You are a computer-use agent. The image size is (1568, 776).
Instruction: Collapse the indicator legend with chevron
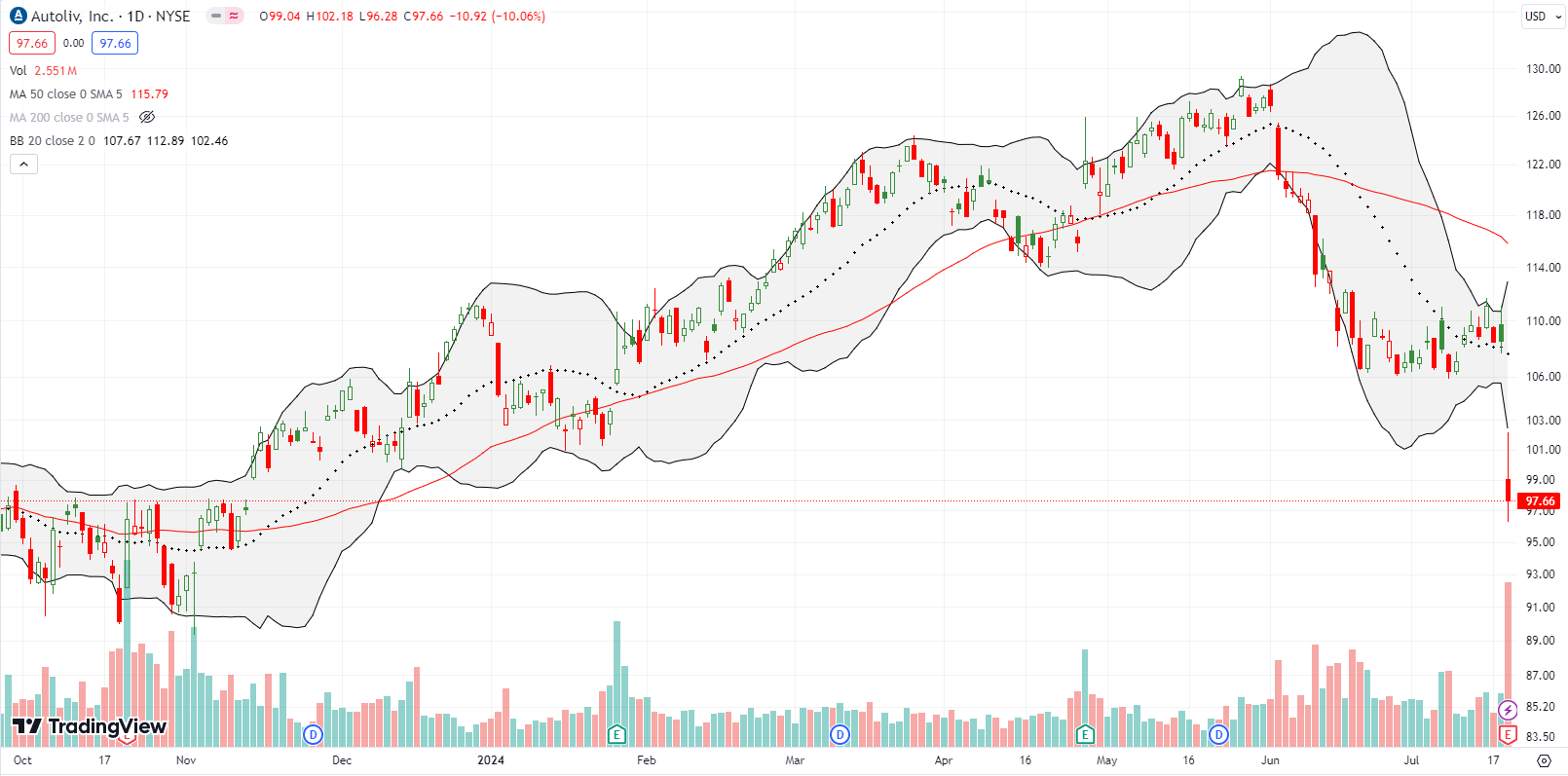pos(23,165)
